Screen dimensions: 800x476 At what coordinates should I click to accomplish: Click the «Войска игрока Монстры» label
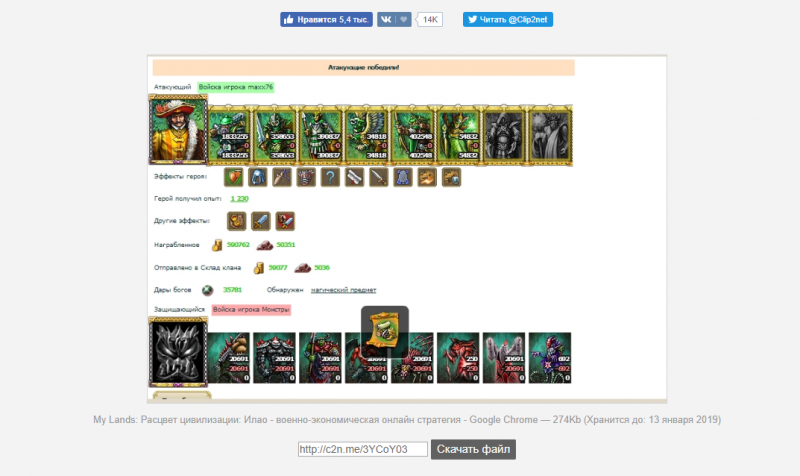(251, 310)
